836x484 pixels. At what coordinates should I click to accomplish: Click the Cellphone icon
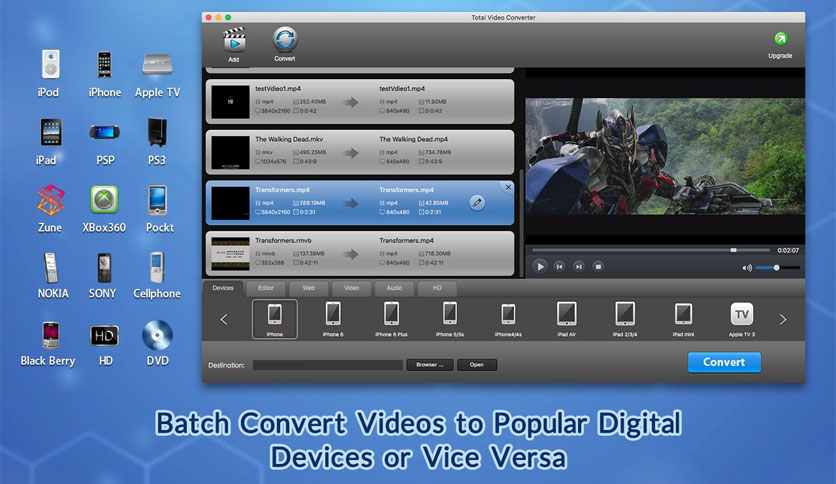157,267
